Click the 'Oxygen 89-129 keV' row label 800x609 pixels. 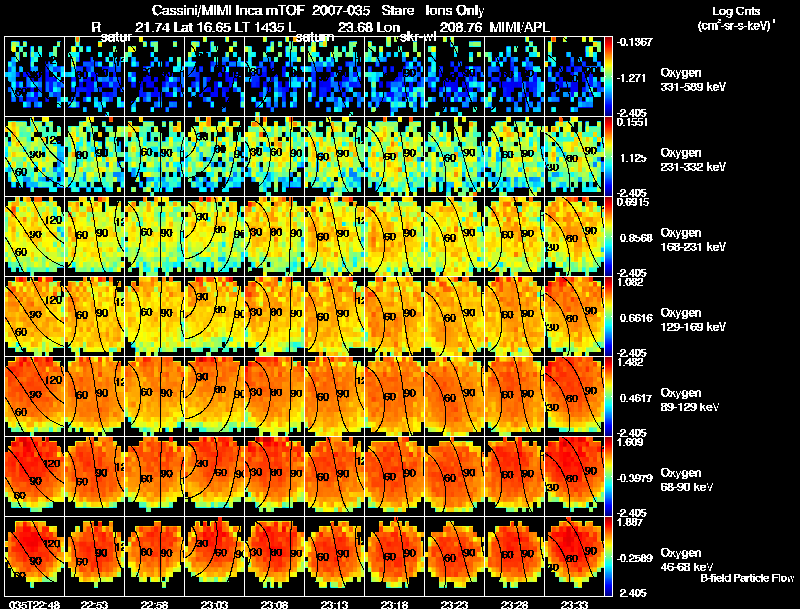pos(690,400)
